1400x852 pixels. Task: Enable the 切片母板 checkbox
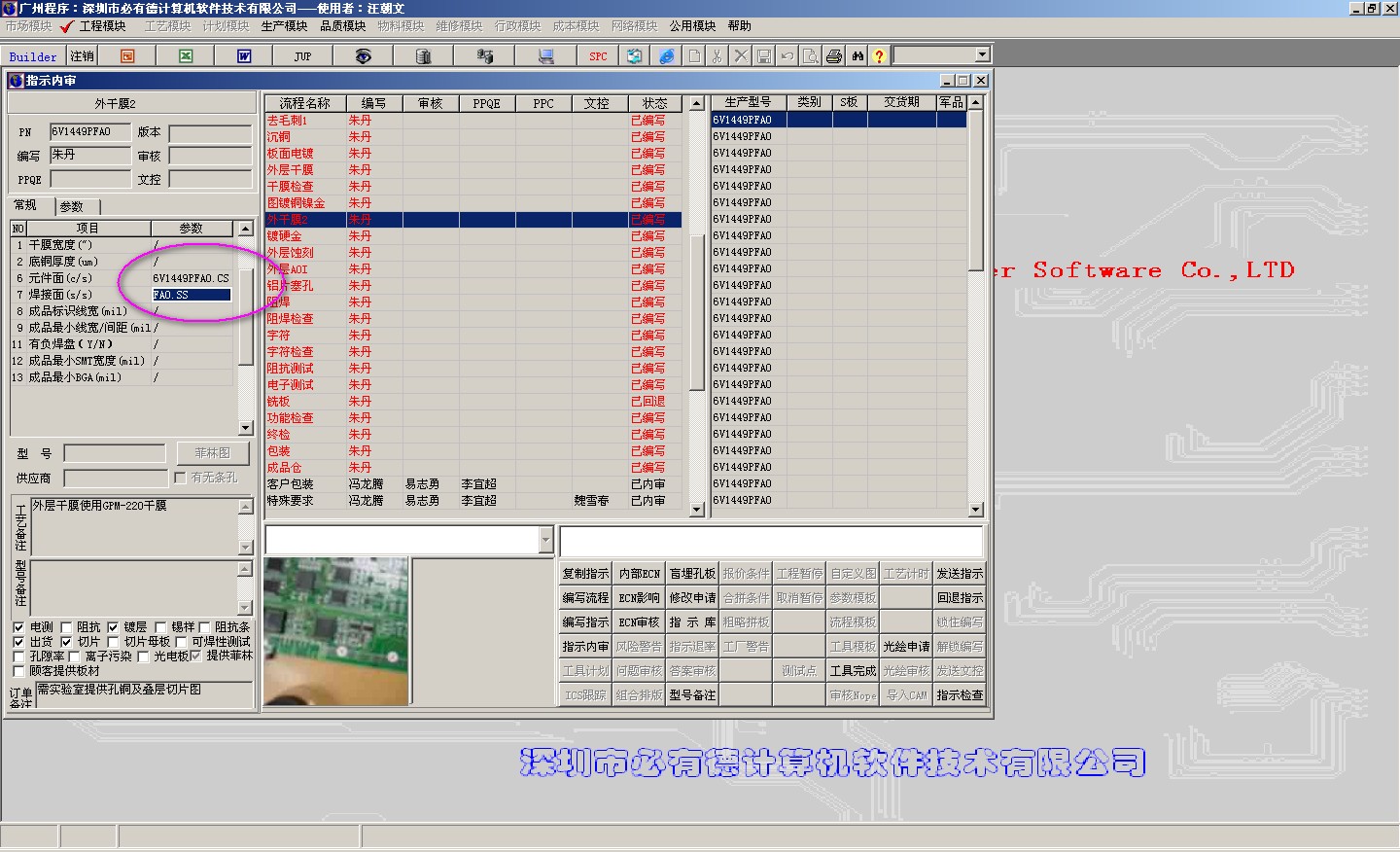pos(113,642)
